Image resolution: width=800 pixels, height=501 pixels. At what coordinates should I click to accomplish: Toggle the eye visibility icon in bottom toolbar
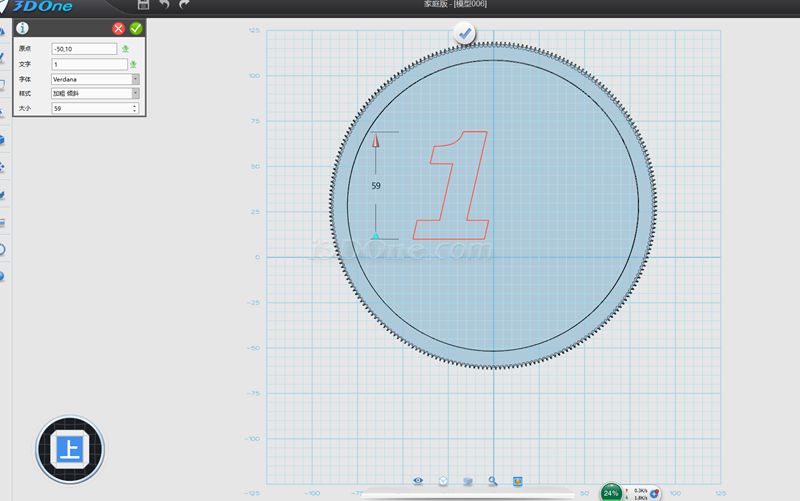pyautogui.click(x=418, y=481)
